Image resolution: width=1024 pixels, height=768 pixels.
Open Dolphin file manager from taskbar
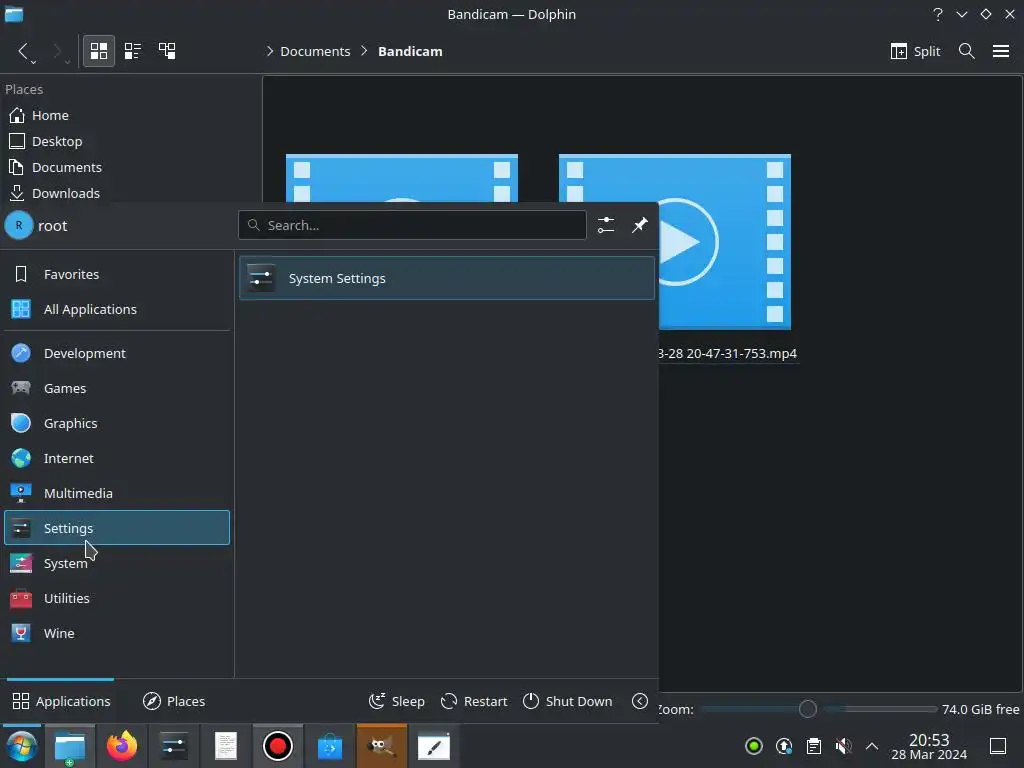(x=70, y=746)
